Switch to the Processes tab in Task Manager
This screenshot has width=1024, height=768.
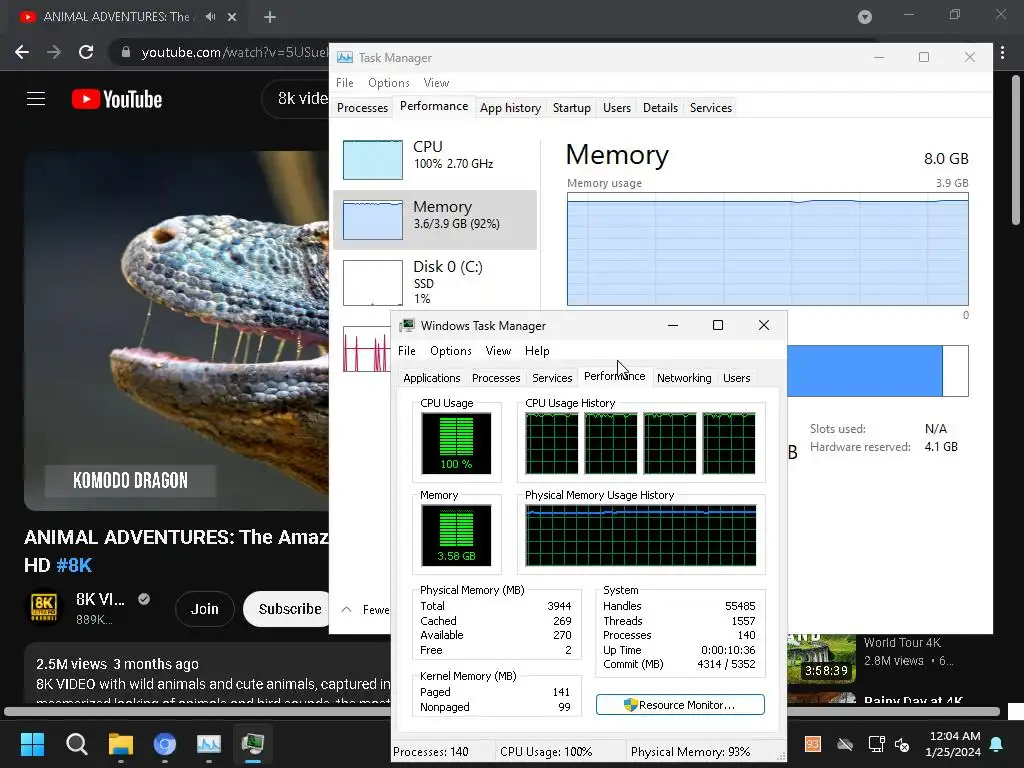[x=362, y=108]
